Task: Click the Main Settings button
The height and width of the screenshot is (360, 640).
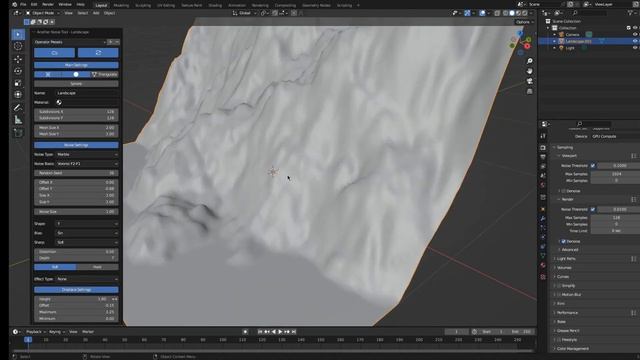Action: pyautogui.click(x=76, y=65)
